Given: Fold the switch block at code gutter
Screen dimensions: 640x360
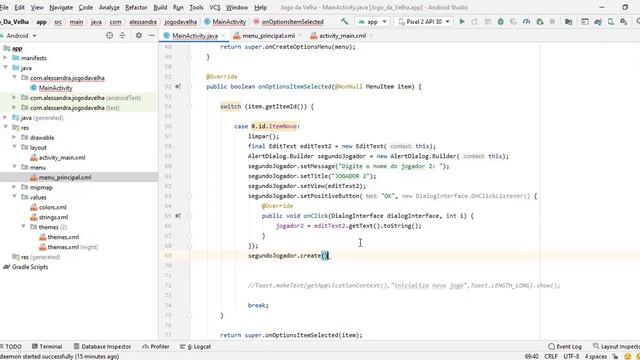Looking at the screenshot, I should [x=189, y=107].
